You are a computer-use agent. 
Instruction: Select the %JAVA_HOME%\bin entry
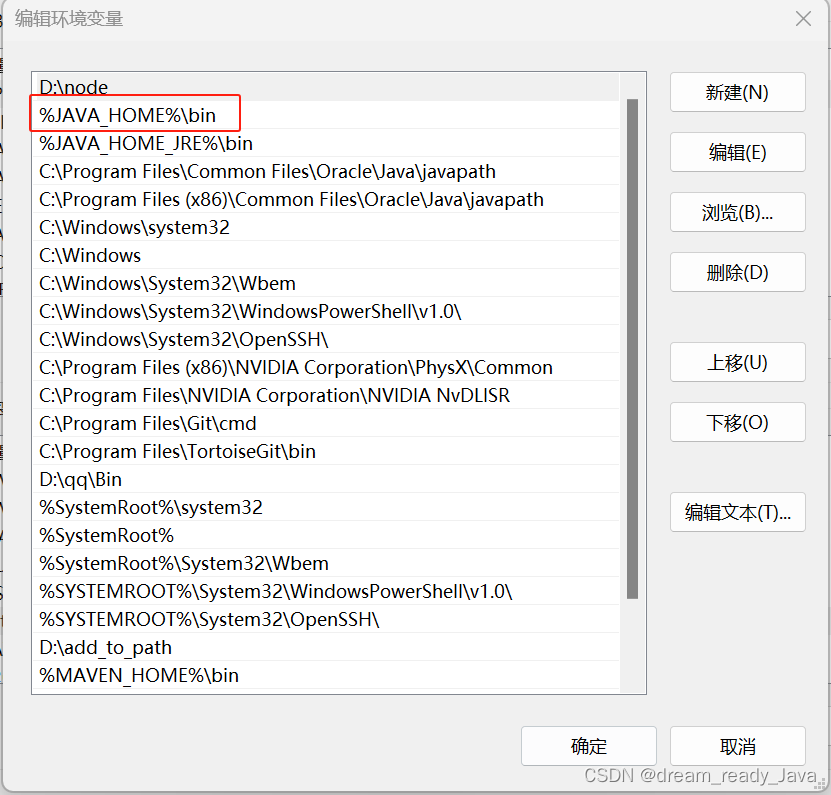135,115
